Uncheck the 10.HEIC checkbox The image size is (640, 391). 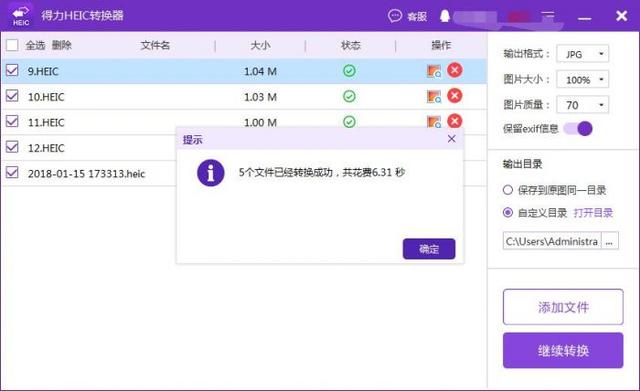12,96
